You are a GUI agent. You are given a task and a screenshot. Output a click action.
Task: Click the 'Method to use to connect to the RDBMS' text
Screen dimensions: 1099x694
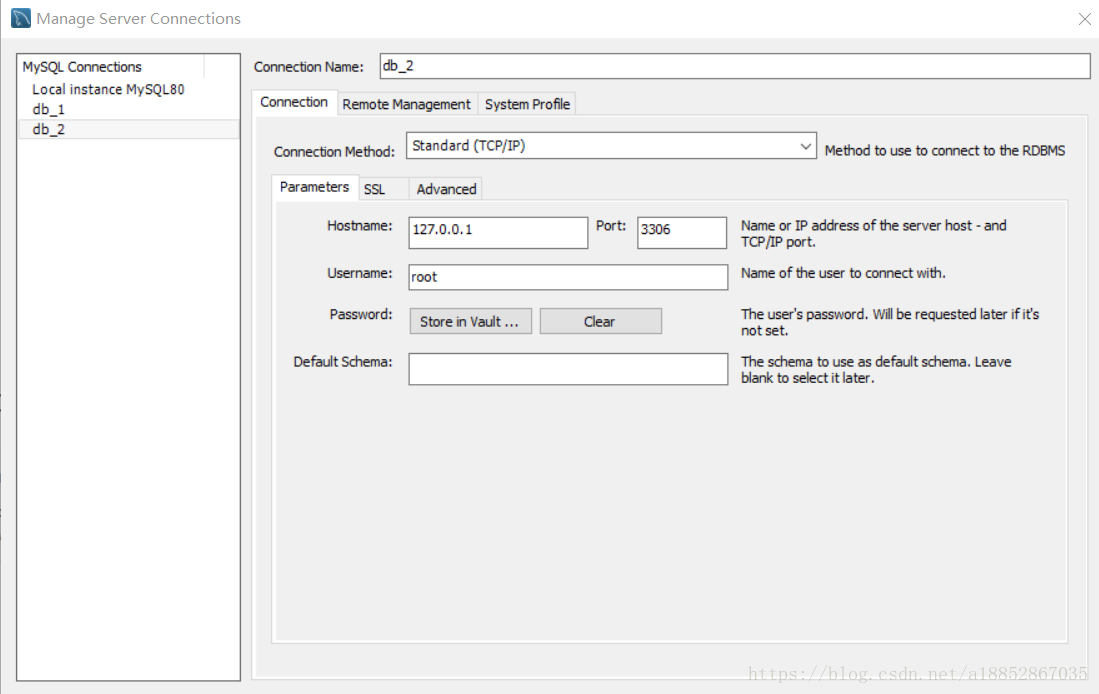pos(945,151)
